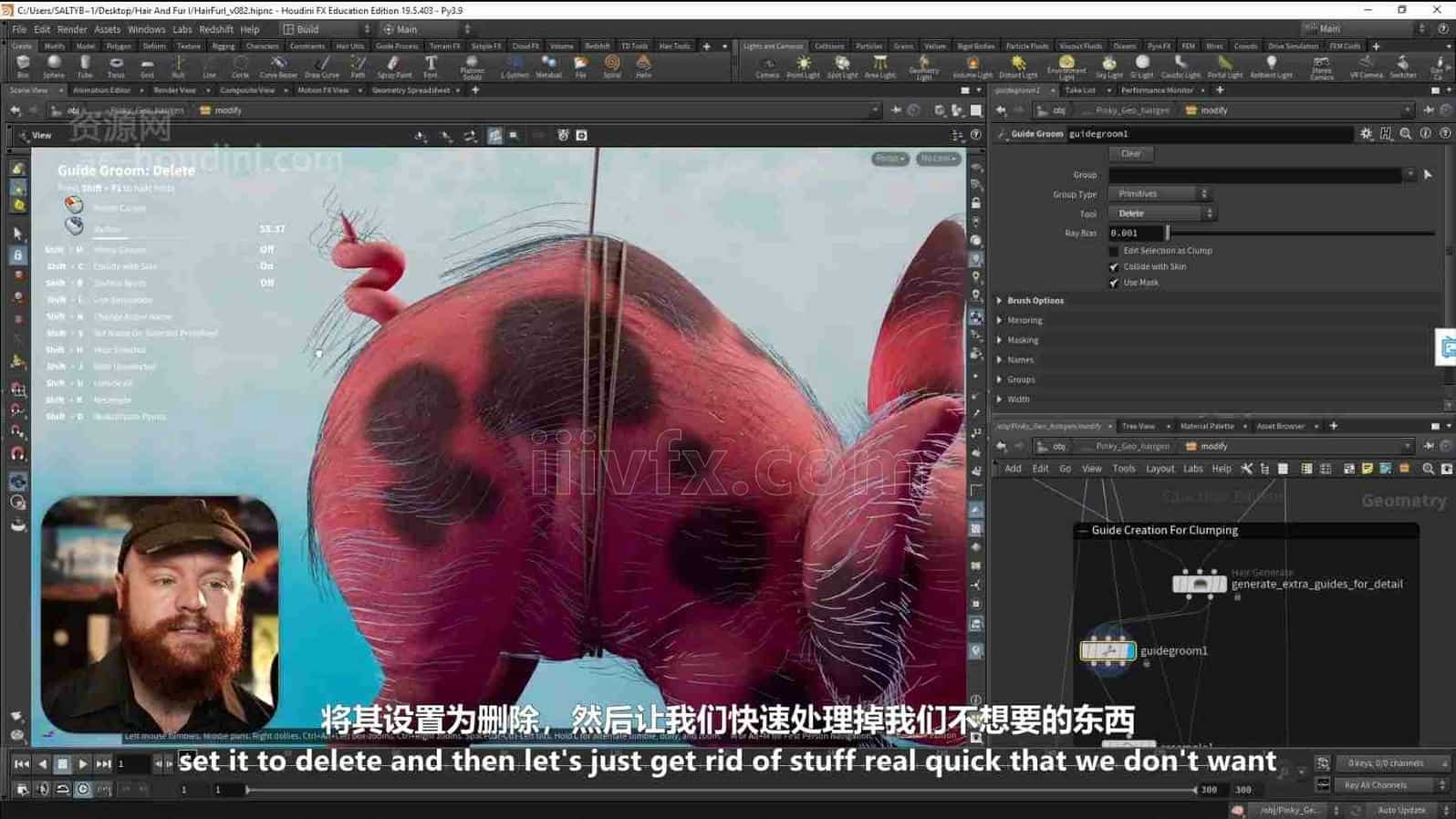1456x819 pixels.
Task: Expand the Names section
Action: click(1020, 360)
